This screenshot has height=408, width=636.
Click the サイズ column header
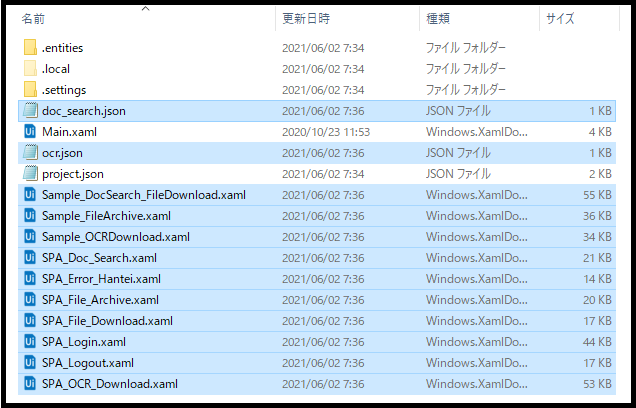click(x=561, y=19)
